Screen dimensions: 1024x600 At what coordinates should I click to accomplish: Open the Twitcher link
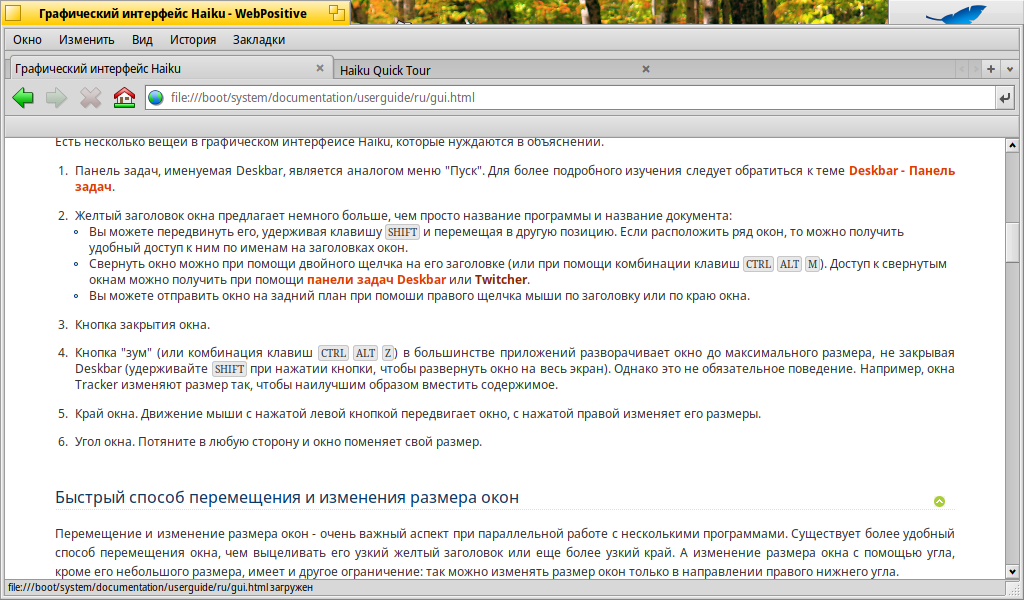500,279
